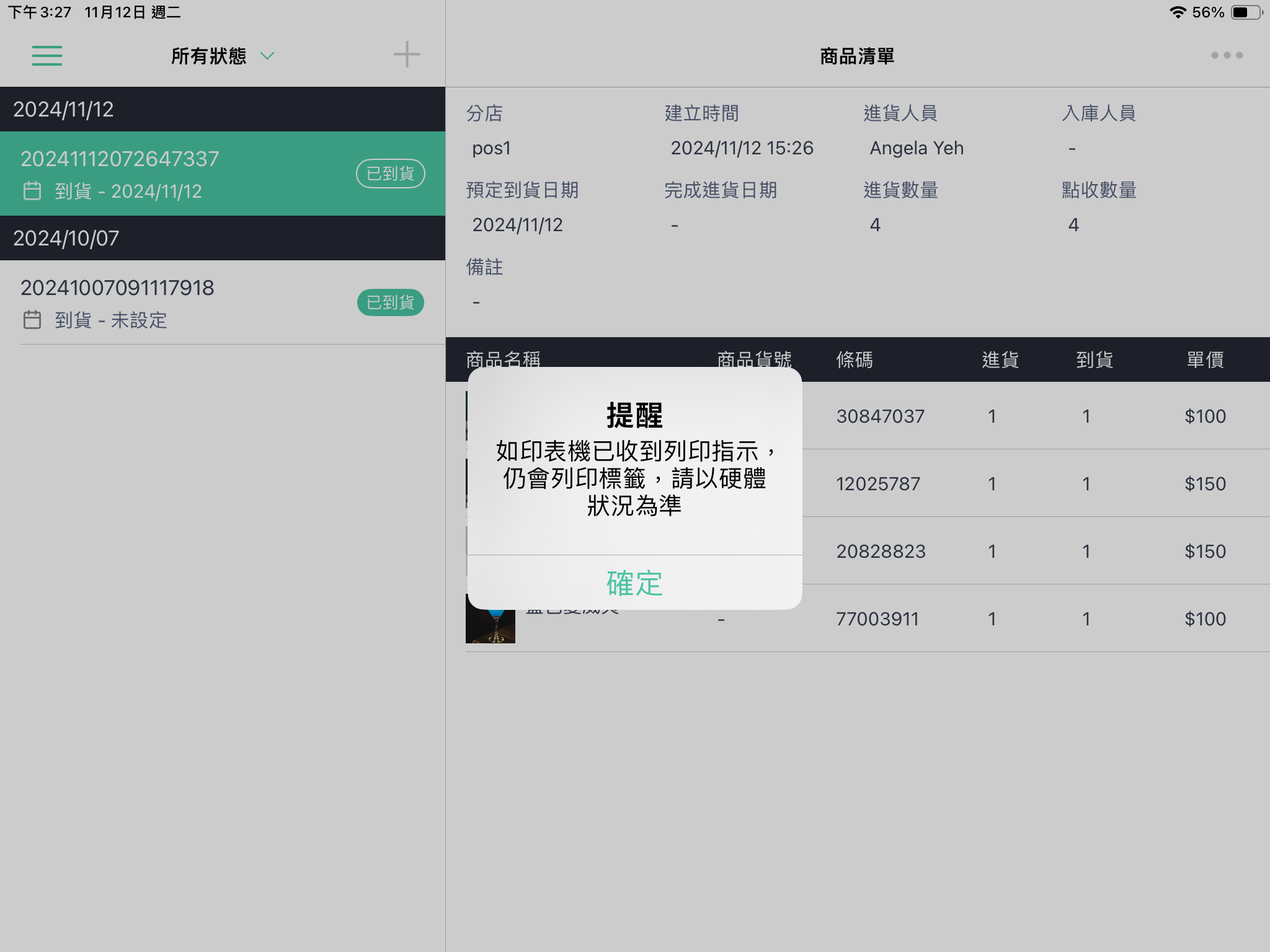
Task: Click the 2024/11/12 date section header
Action: pyautogui.click(x=223, y=109)
